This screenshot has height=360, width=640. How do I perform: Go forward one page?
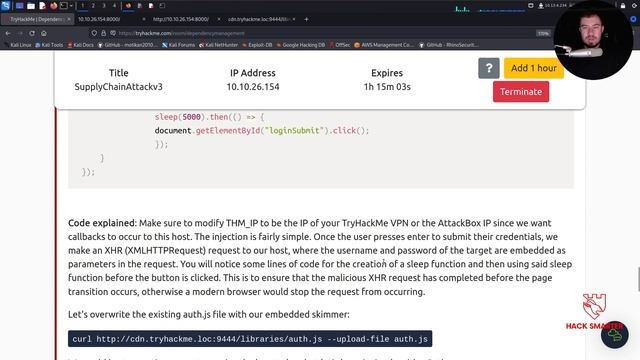(x=20, y=33)
